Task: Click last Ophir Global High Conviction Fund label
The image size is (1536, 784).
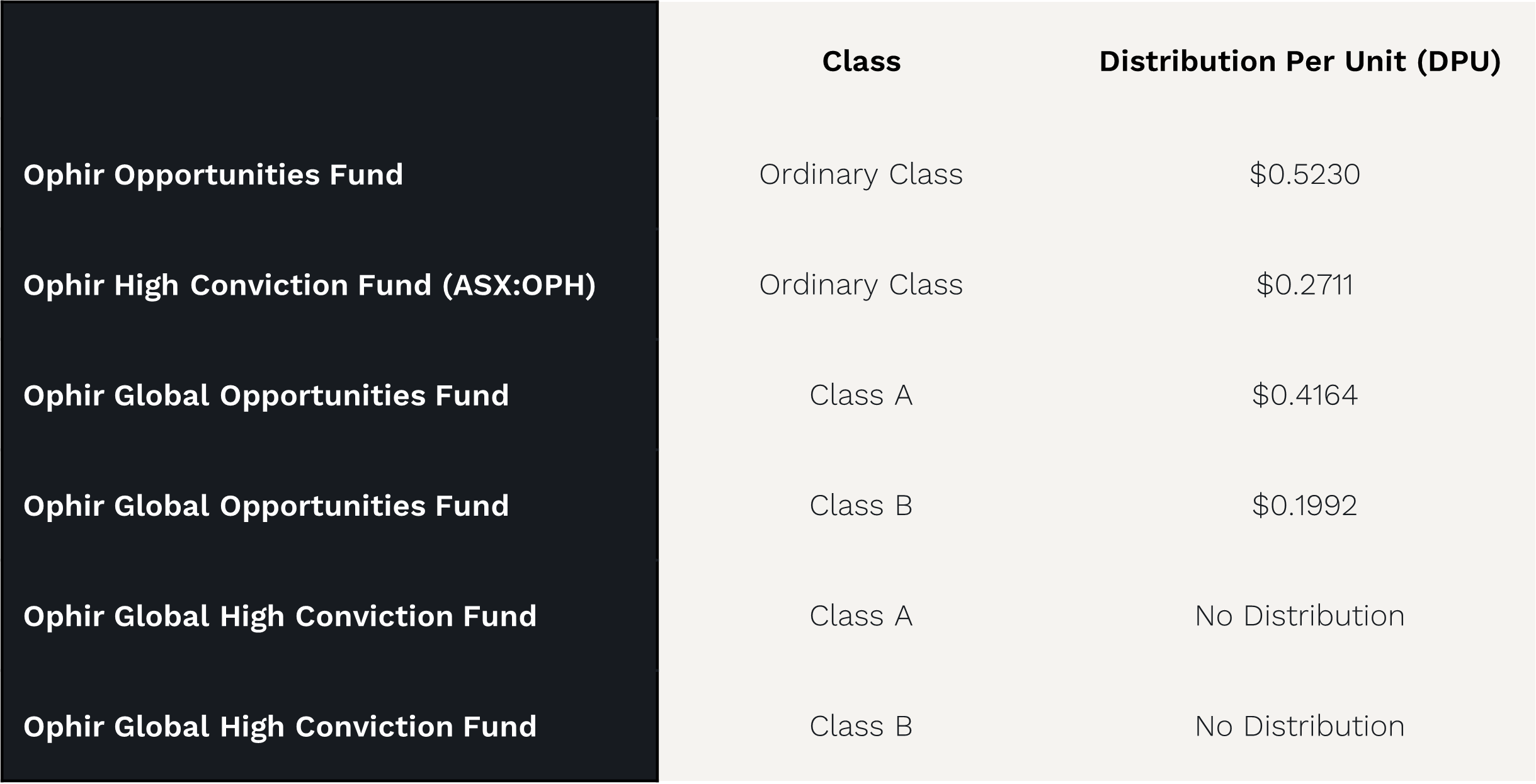Action: (280, 727)
